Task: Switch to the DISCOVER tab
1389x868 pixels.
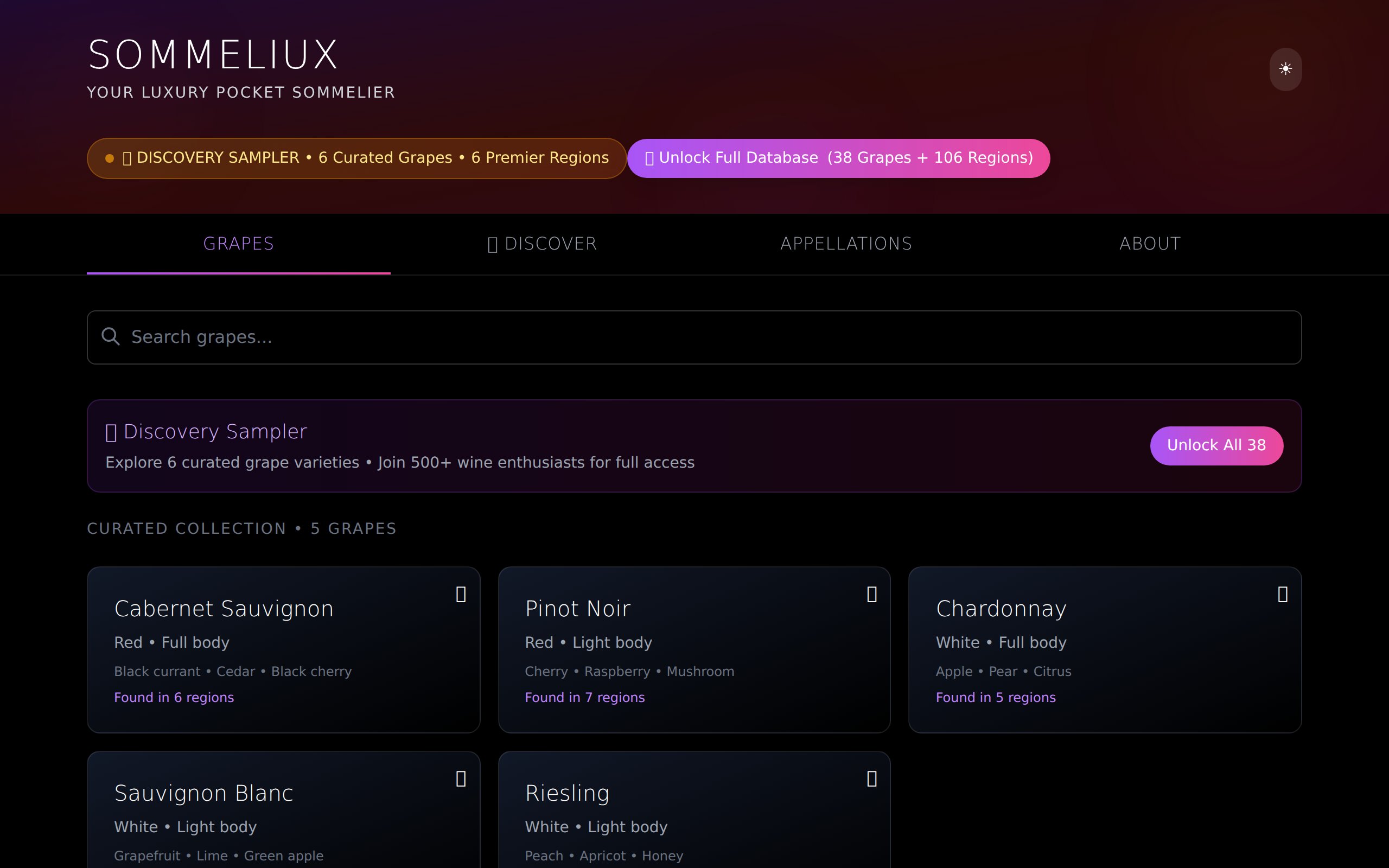Action: (542, 244)
